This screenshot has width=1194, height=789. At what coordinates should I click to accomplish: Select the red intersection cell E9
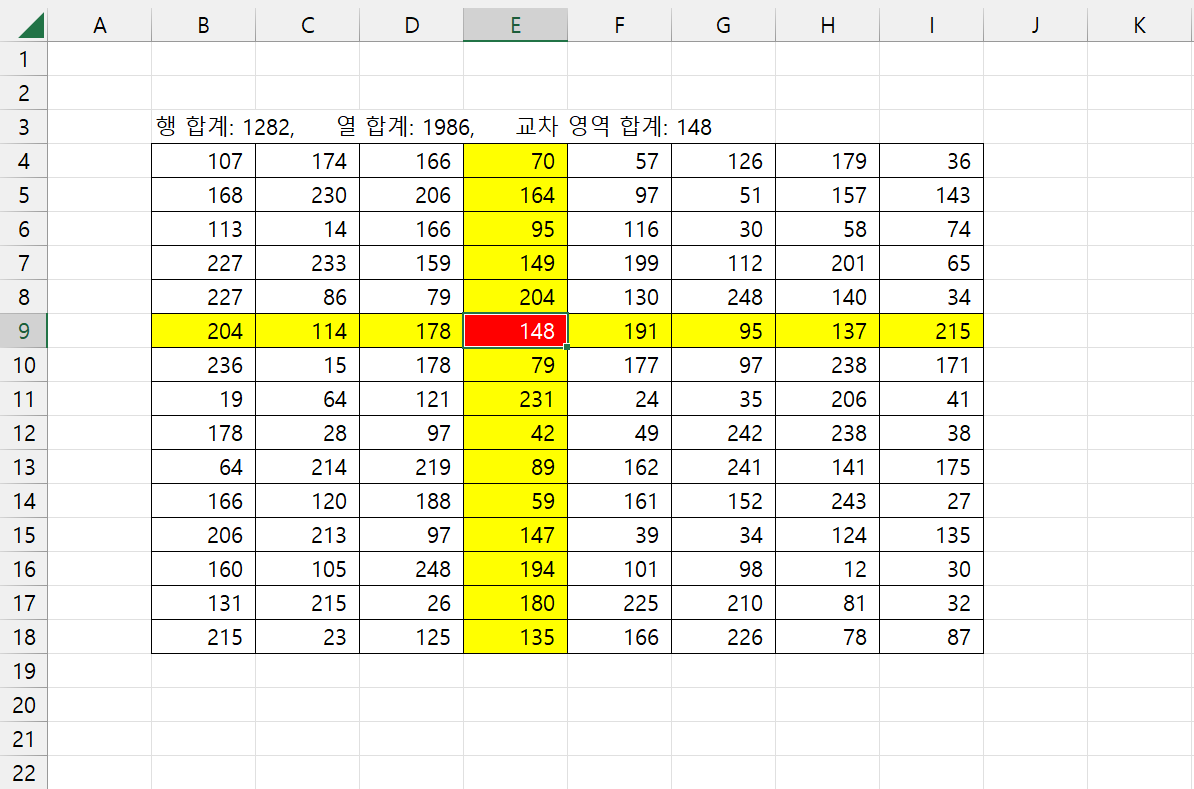515,331
